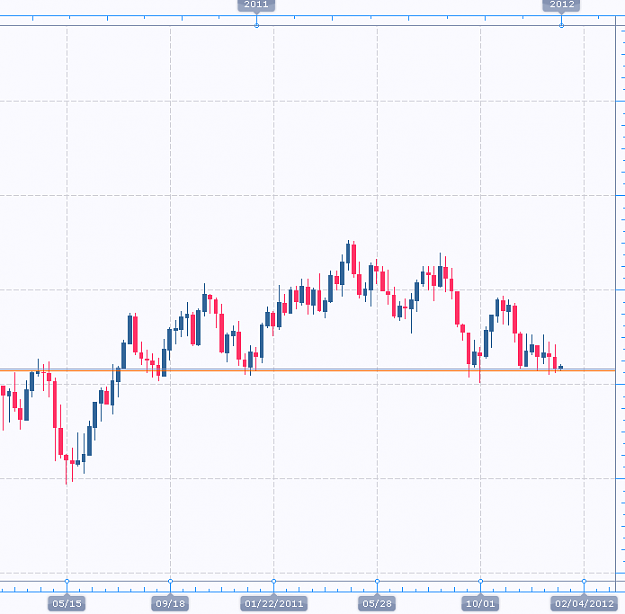Viewport: 625px width, 614px height.
Task: Select the 2012 year marker on the top axis
Action: tap(561, 5)
